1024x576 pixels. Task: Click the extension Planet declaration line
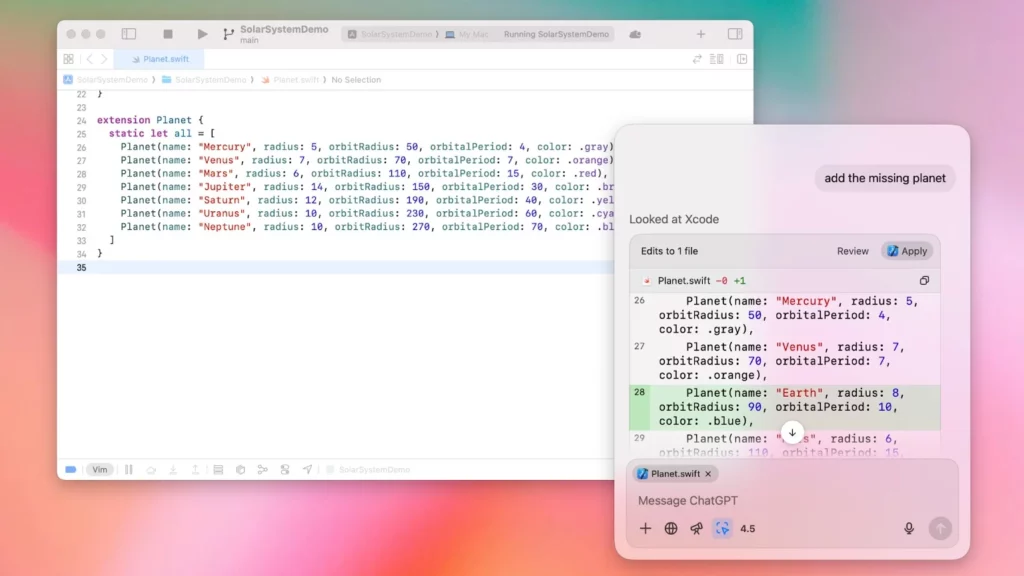[150, 120]
